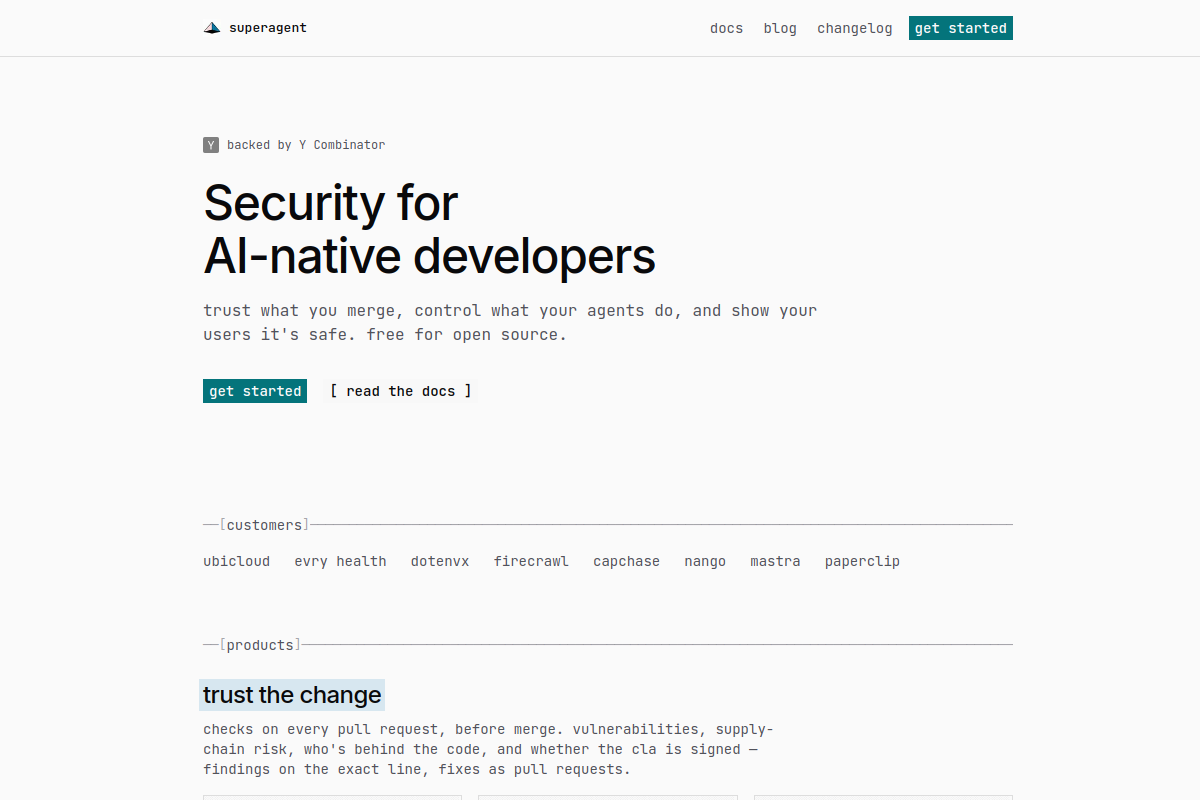Open the blog navigation link
The width and height of the screenshot is (1200, 800).
pos(780,28)
